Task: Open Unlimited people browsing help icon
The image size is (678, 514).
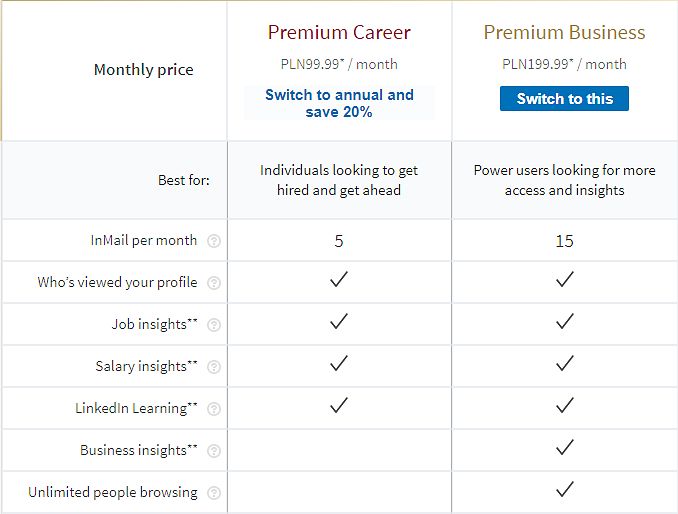Action: [x=214, y=493]
